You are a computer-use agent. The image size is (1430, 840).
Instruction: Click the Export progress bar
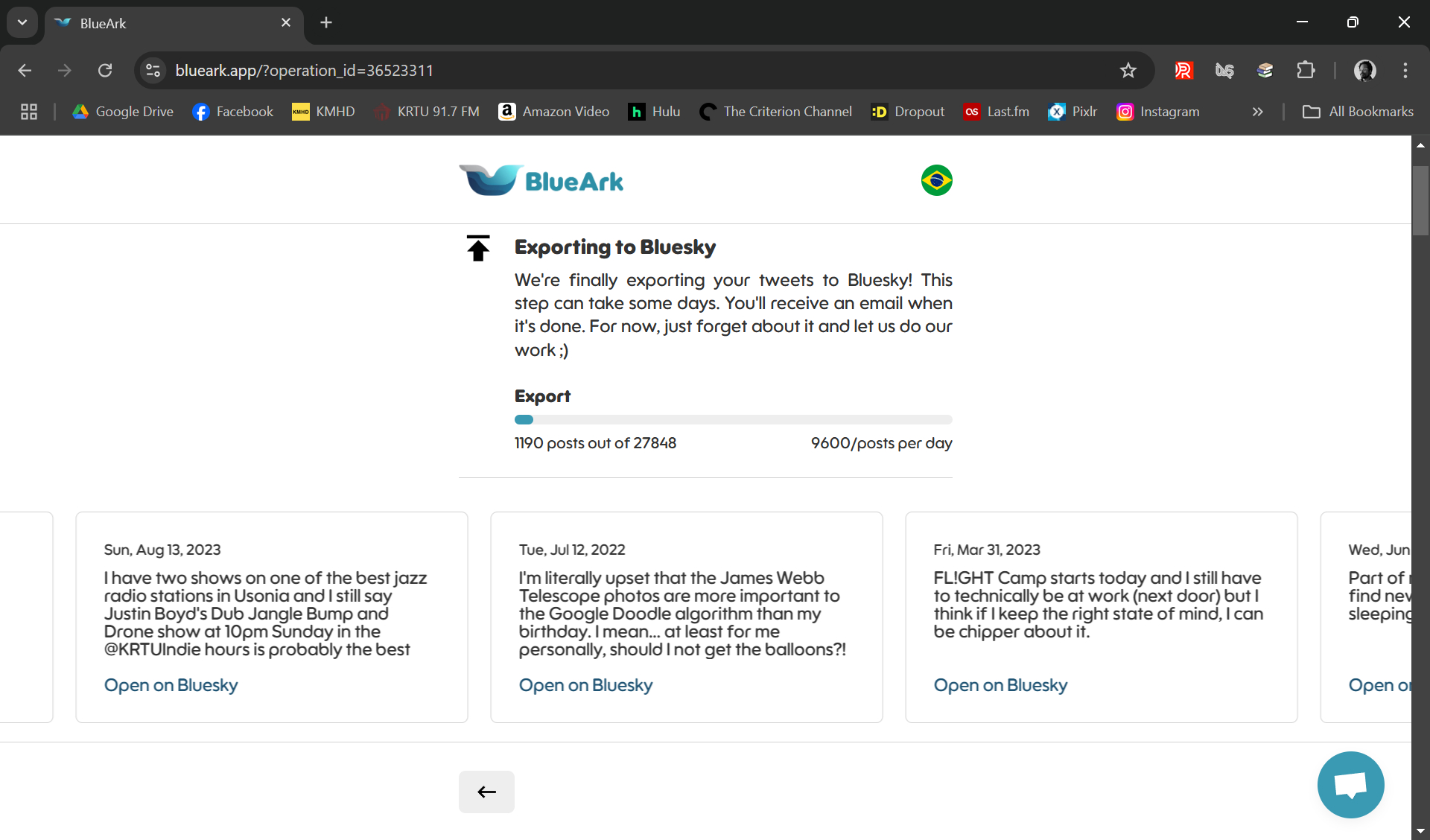tap(733, 420)
